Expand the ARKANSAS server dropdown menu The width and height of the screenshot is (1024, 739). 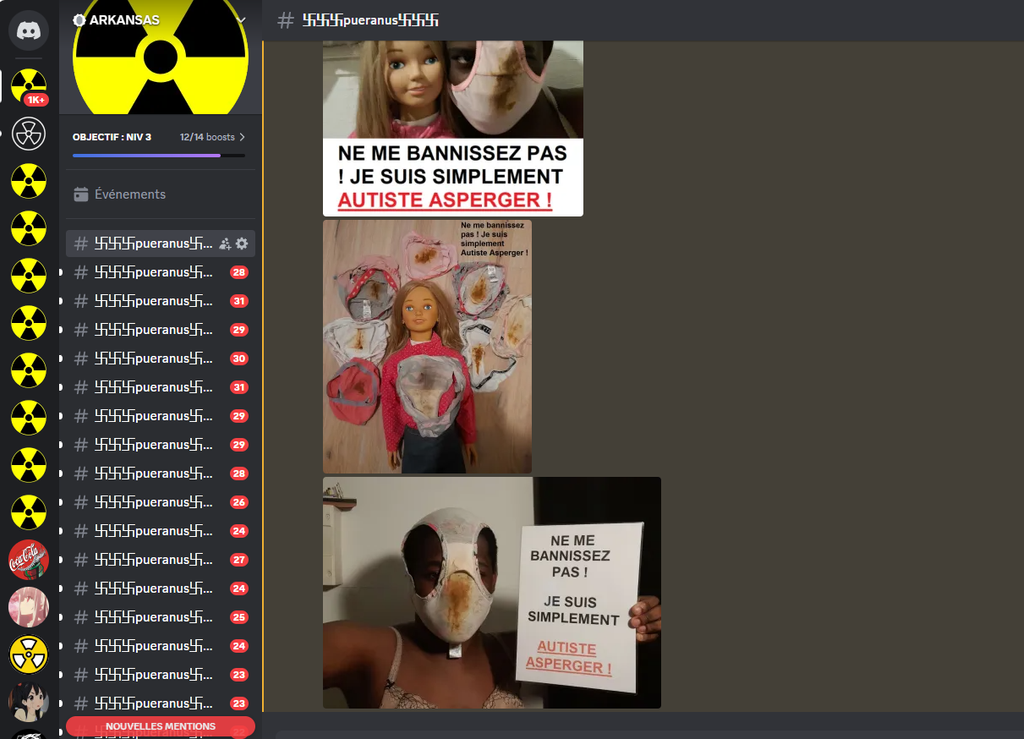pos(241,20)
